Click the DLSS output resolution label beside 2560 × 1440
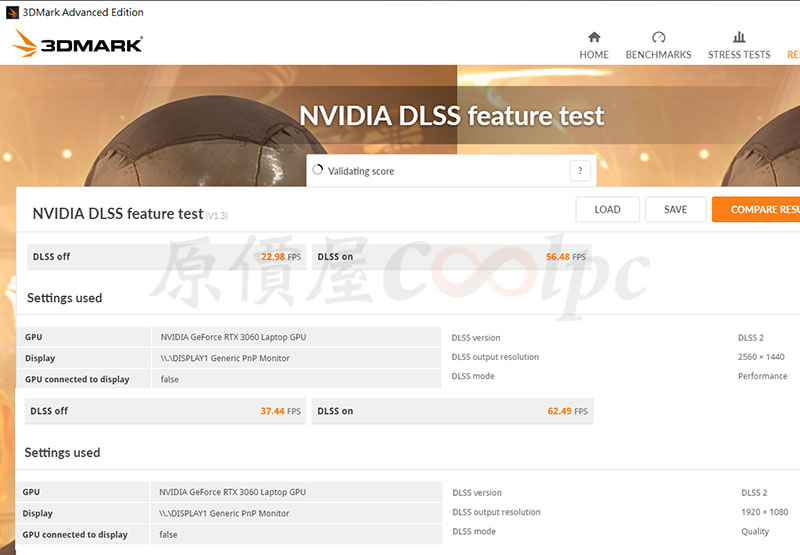This screenshot has width=800, height=555. [495, 357]
